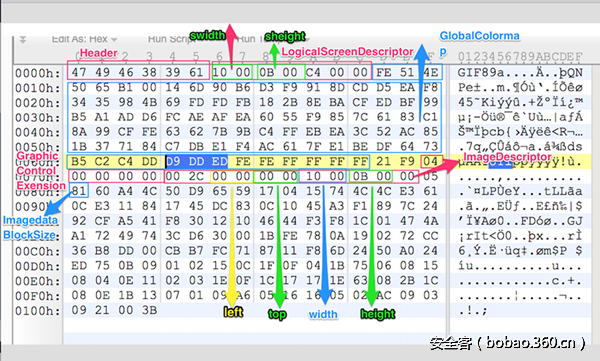Click byte C7 in row 0050h
Image resolution: width=600 pixels, height=361 pixels.
pyautogui.click(x=173, y=146)
